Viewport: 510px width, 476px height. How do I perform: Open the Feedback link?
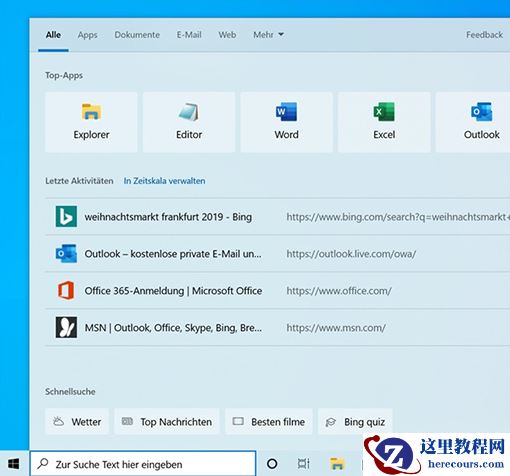tap(484, 35)
